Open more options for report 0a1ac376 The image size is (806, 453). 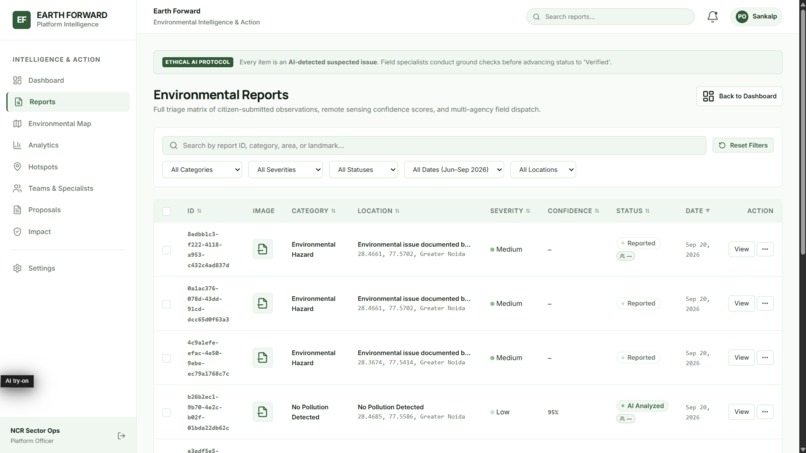pos(765,303)
